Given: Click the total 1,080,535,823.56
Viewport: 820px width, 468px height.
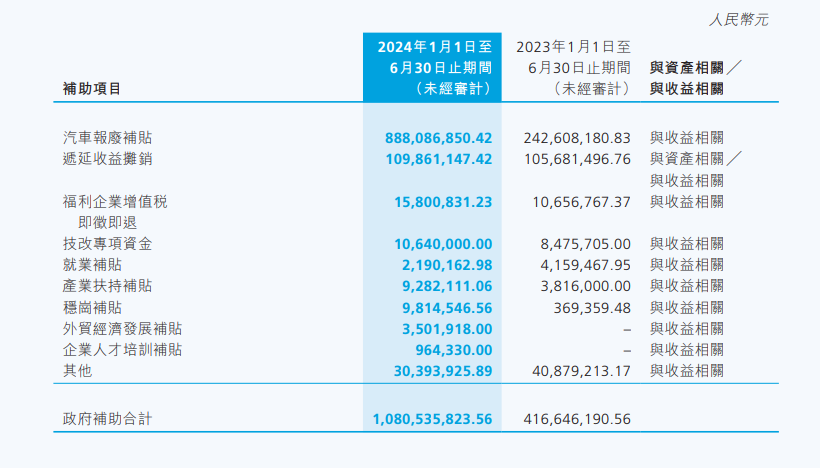Looking at the screenshot, I should coord(432,419).
